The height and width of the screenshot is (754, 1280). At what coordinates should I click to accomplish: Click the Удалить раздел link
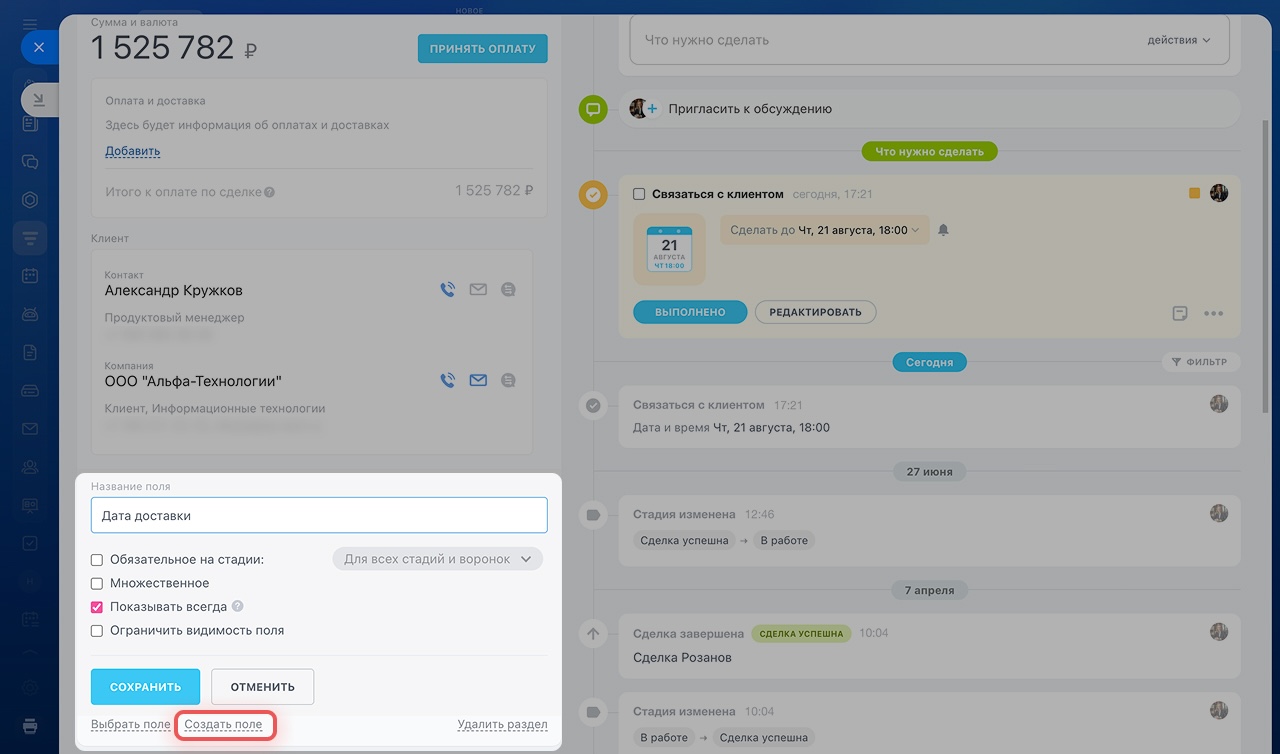pyautogui.click(x=502, y=725)
